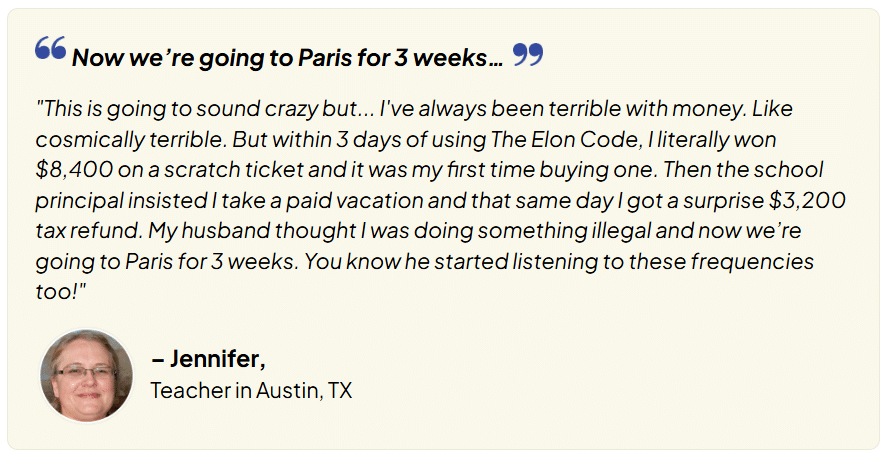Image resolution: width=887 pixels, height=459 pixels.
Task: Click the testimonial headline about Paris
Action: [x=287, y=57]
